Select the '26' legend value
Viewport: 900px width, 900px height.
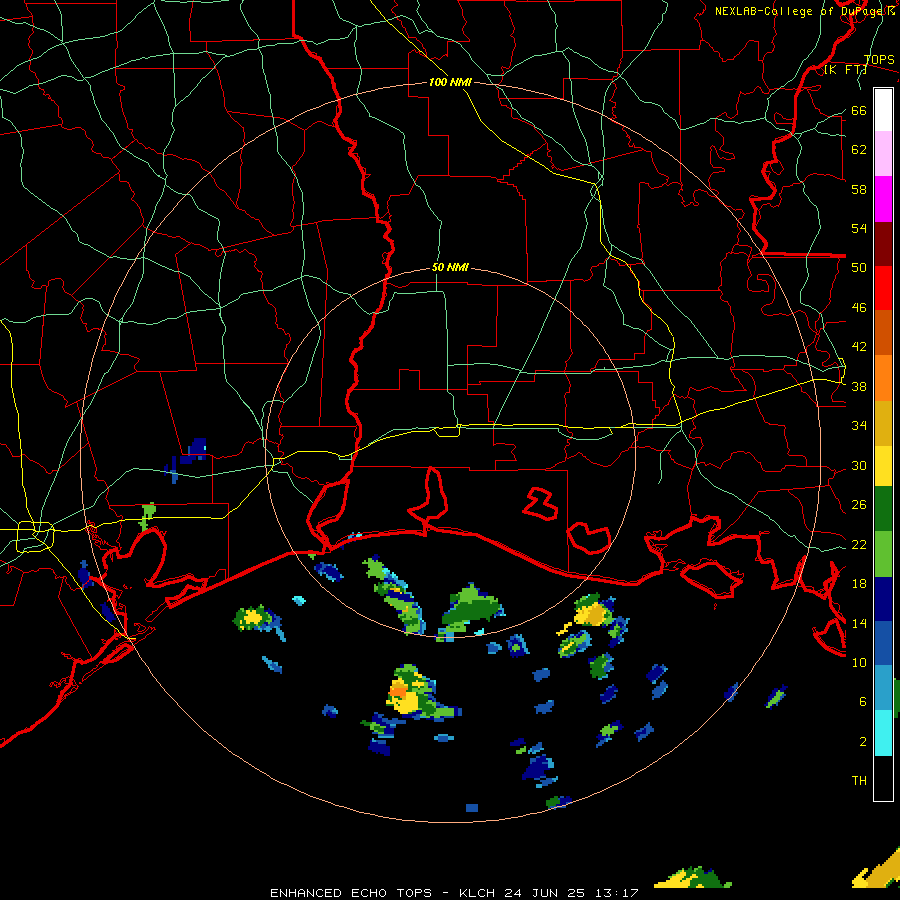click(x=859, y=505)
